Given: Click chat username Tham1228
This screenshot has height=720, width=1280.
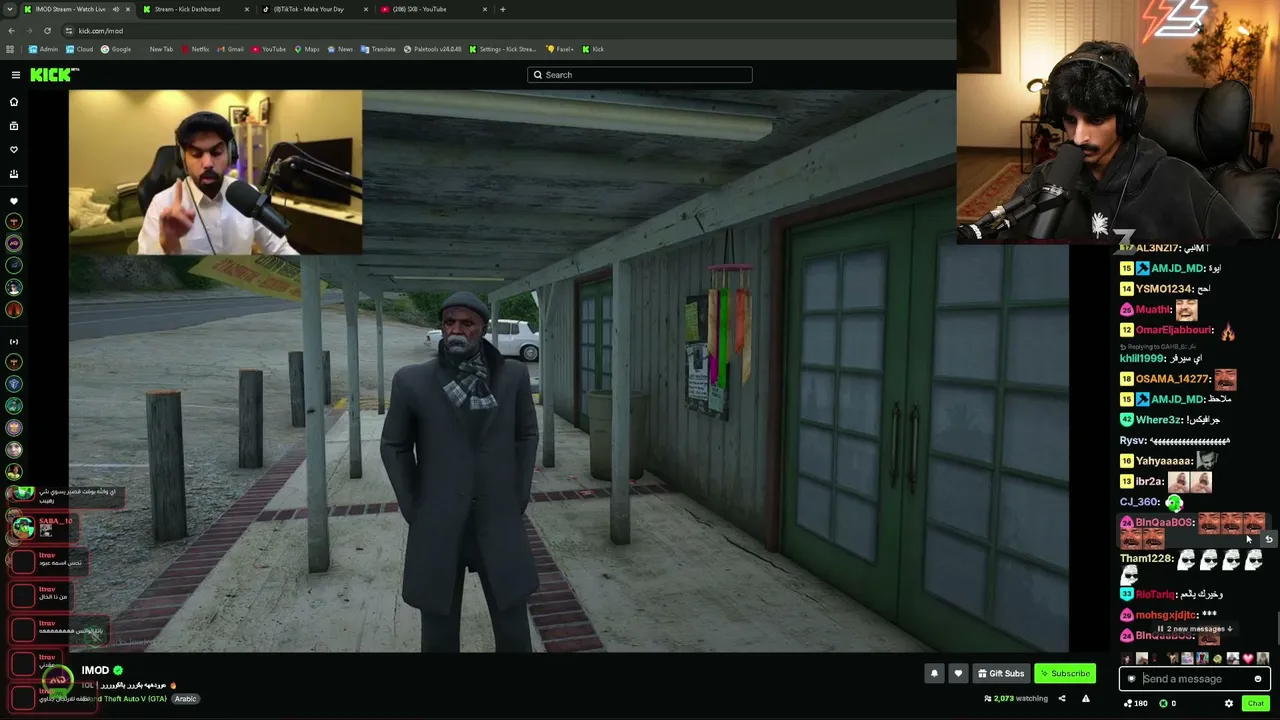Looking at the screenshot, I should click(x=1146, y=559).
